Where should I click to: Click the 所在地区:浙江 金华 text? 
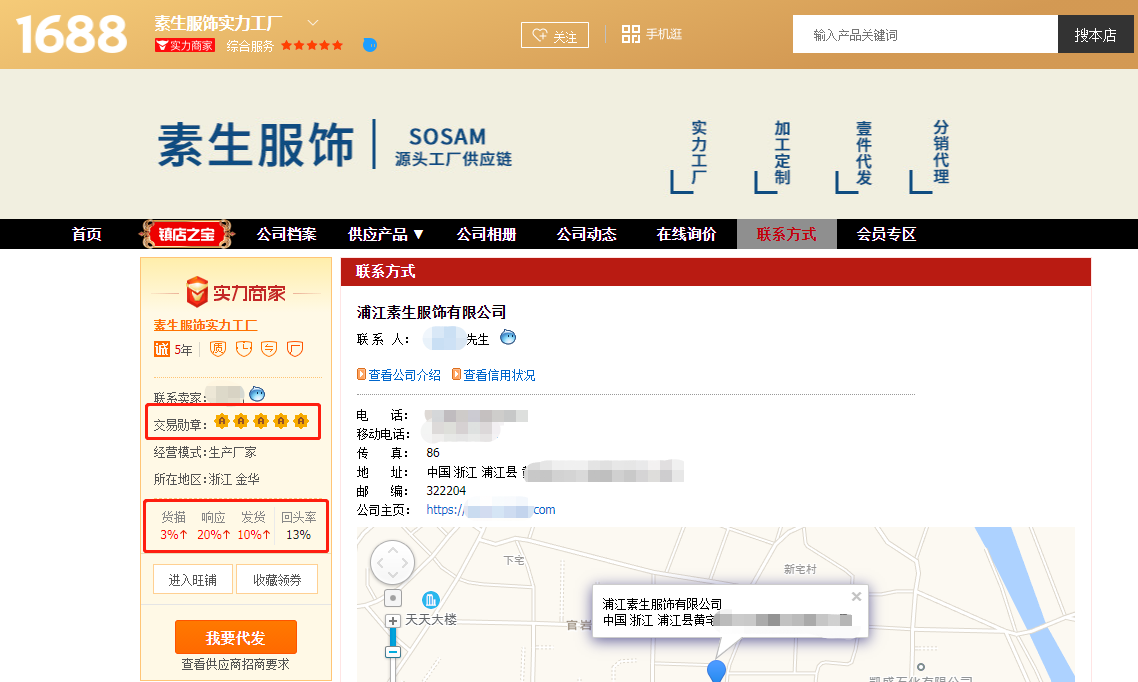click(207, 480)
